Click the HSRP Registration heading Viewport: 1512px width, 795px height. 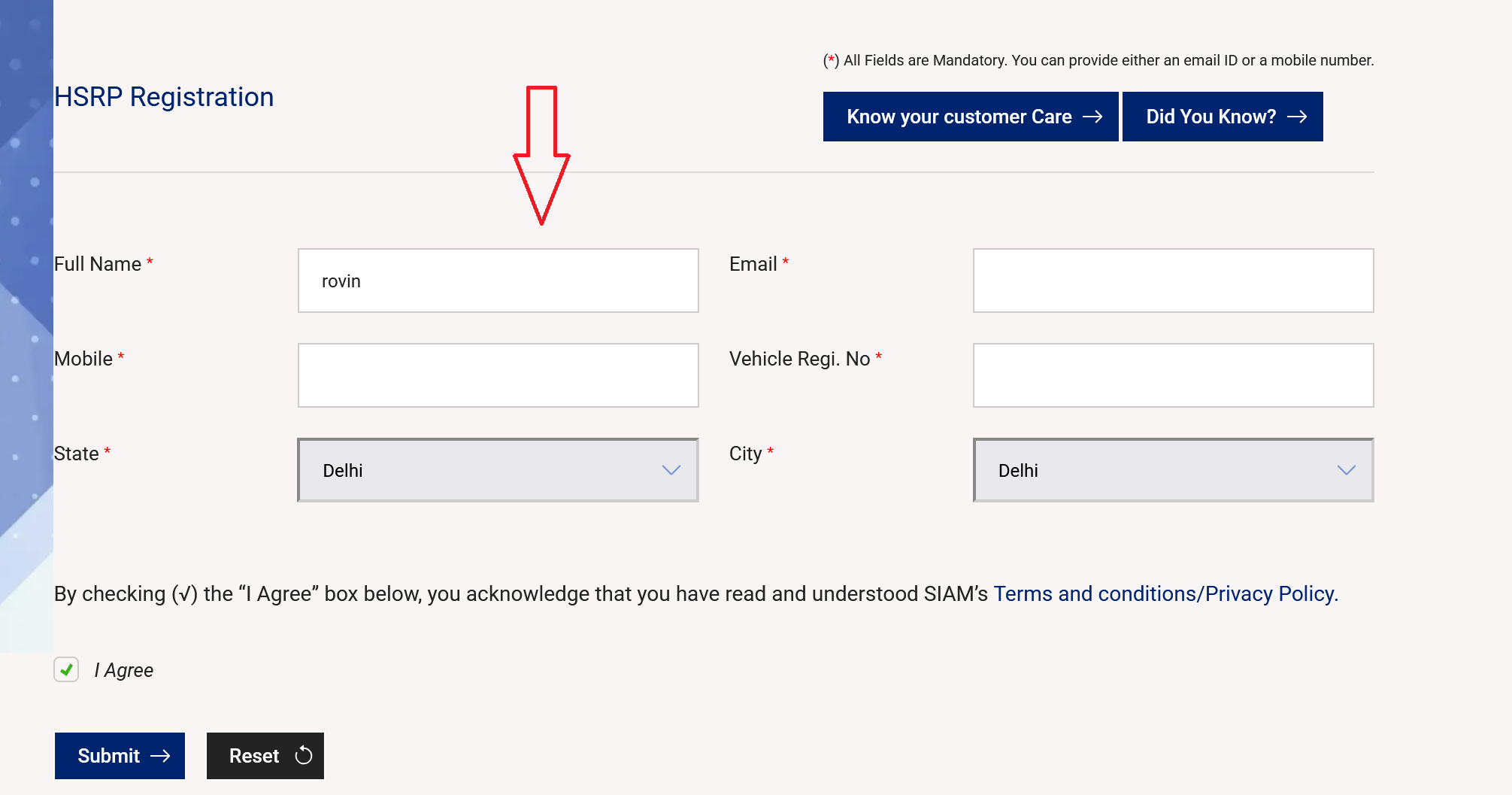[164, 97]
